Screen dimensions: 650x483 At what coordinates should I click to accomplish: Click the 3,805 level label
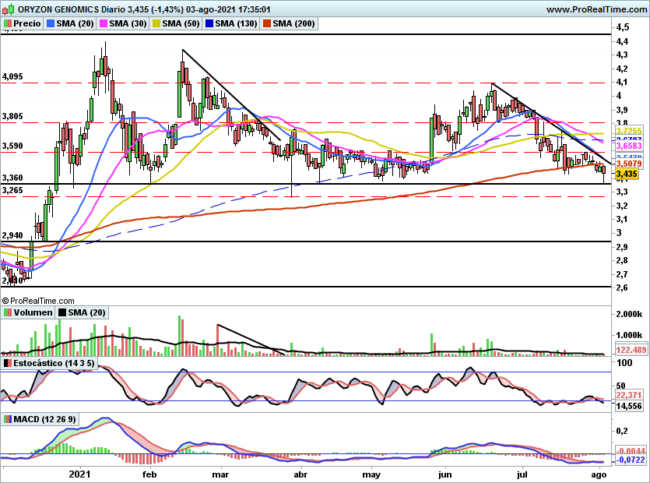pyautogui.click(x=13, y=117)
